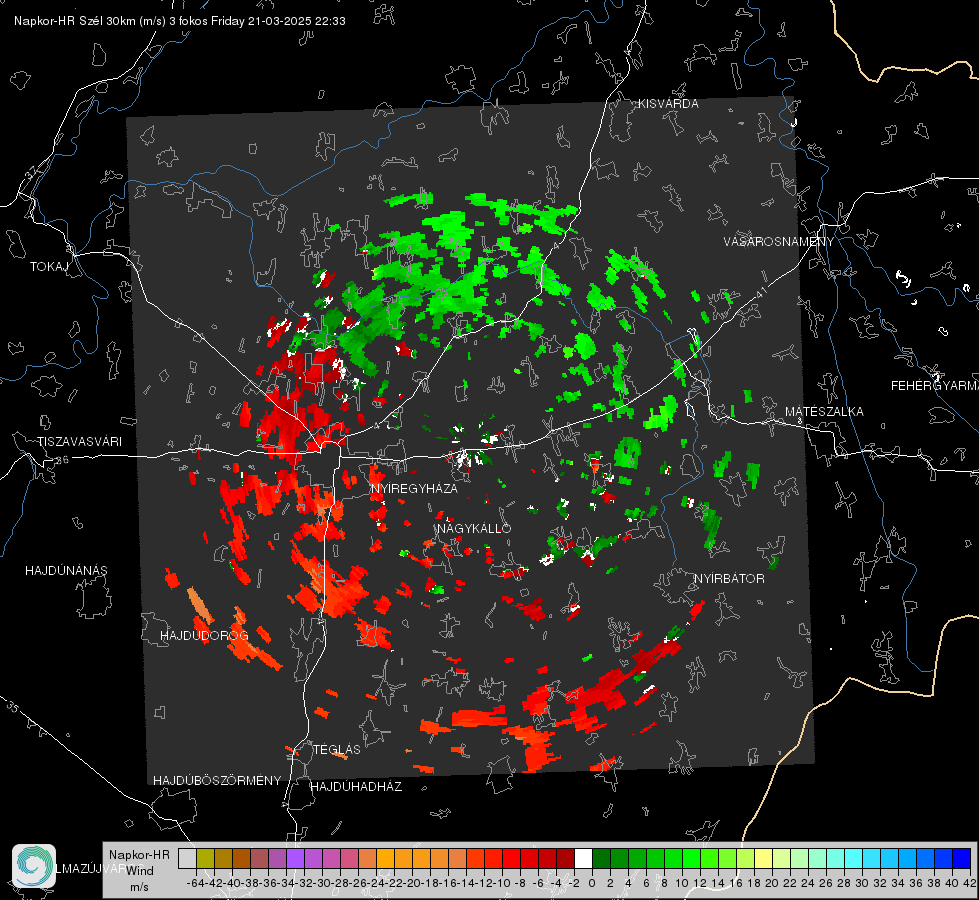Screen dimensions: 979x900
Task: Click the -64 value in the legend scale
Action: tap(196, 883)
